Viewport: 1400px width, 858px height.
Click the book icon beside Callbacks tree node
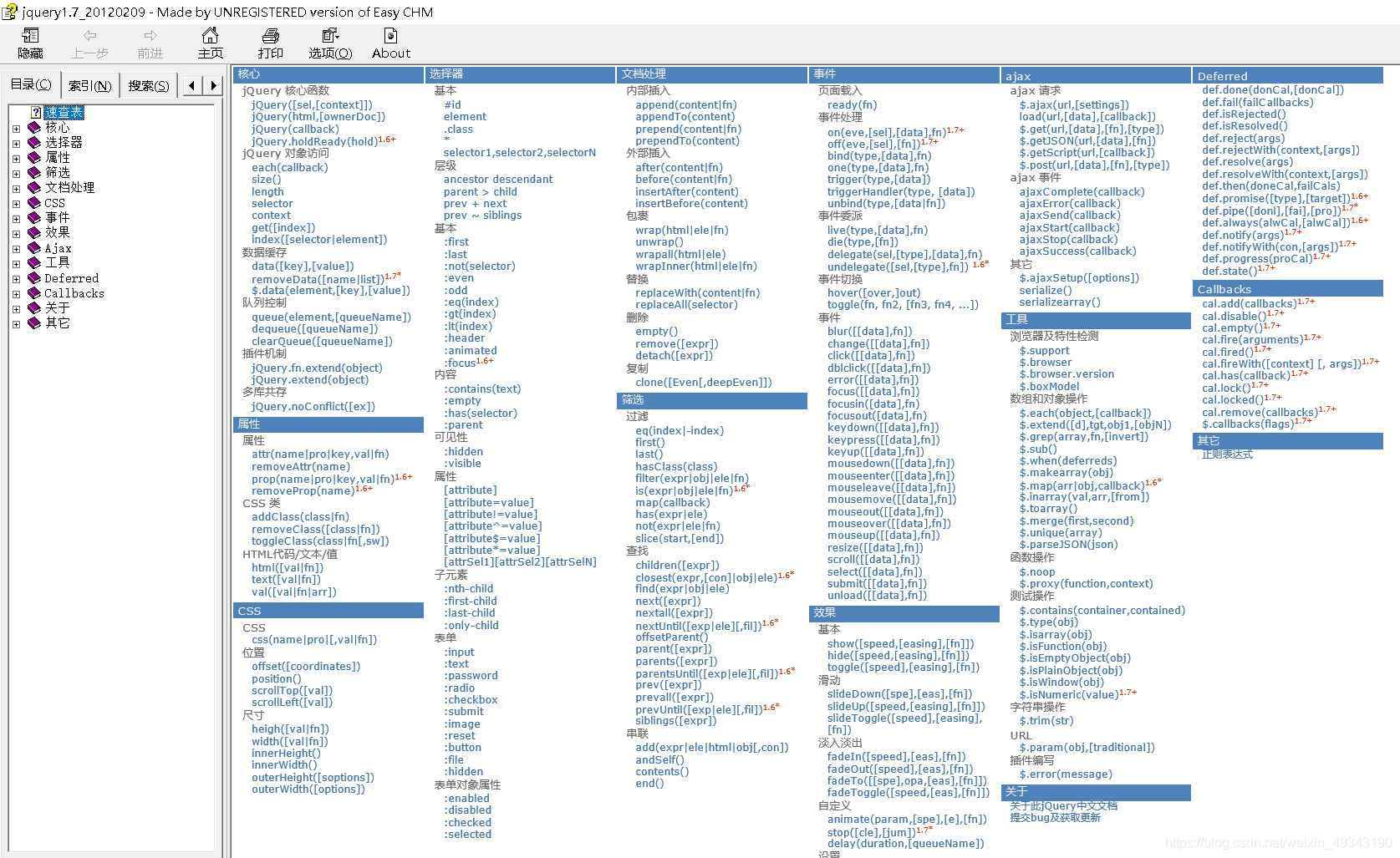(34, 292)
